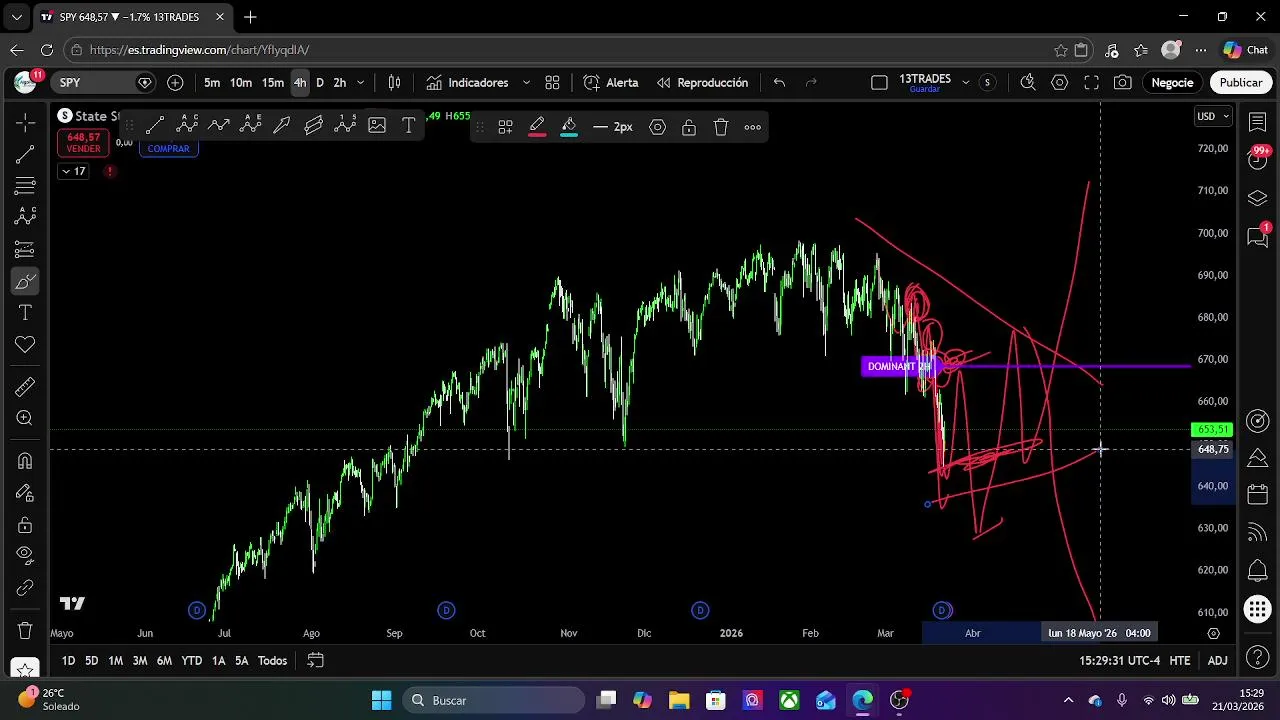Open the layout grid selector
The width and height of the screenshot is (1280, 720).
[552, 83]
